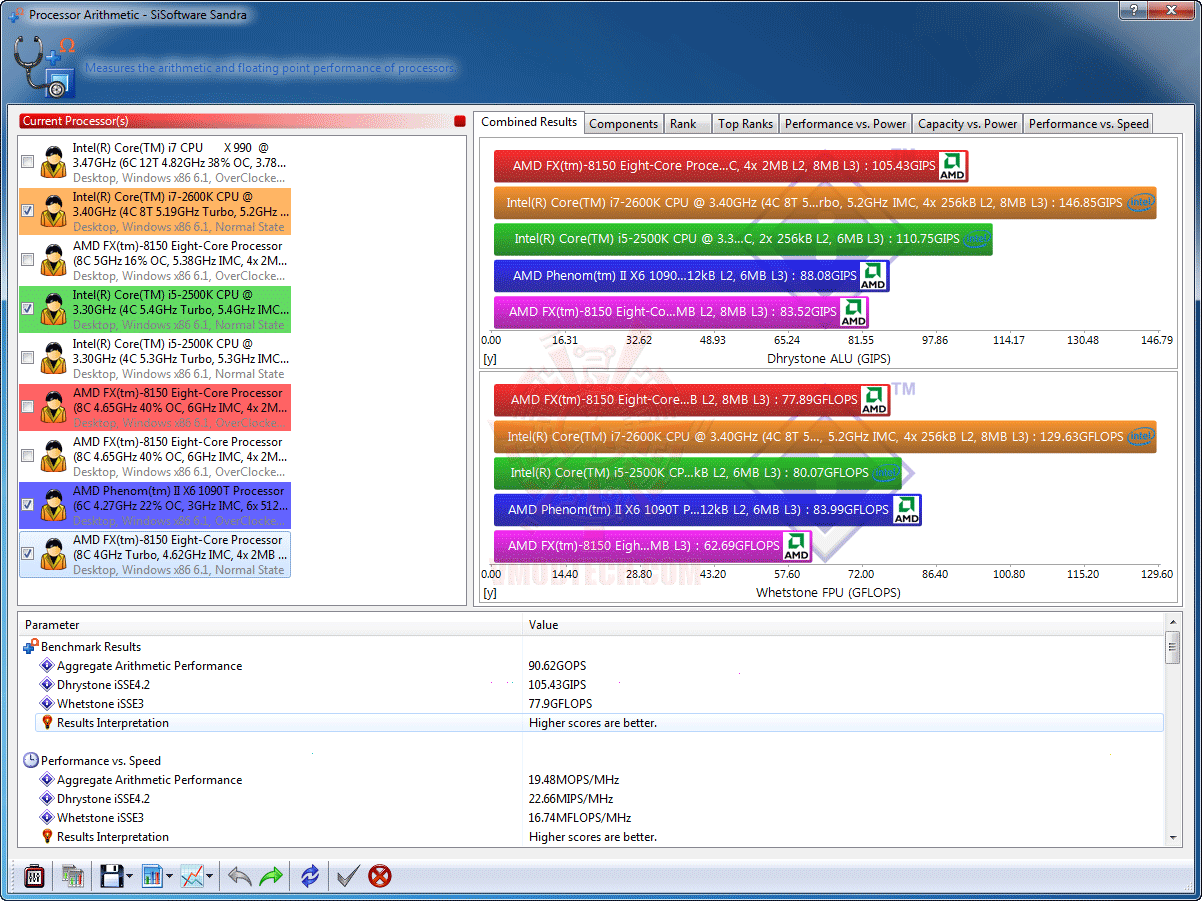This screenshot has height=901, width=1202.
Task: Click the Results Interpretation tip icon in Benchmark Results
Action: click(46, 722)
